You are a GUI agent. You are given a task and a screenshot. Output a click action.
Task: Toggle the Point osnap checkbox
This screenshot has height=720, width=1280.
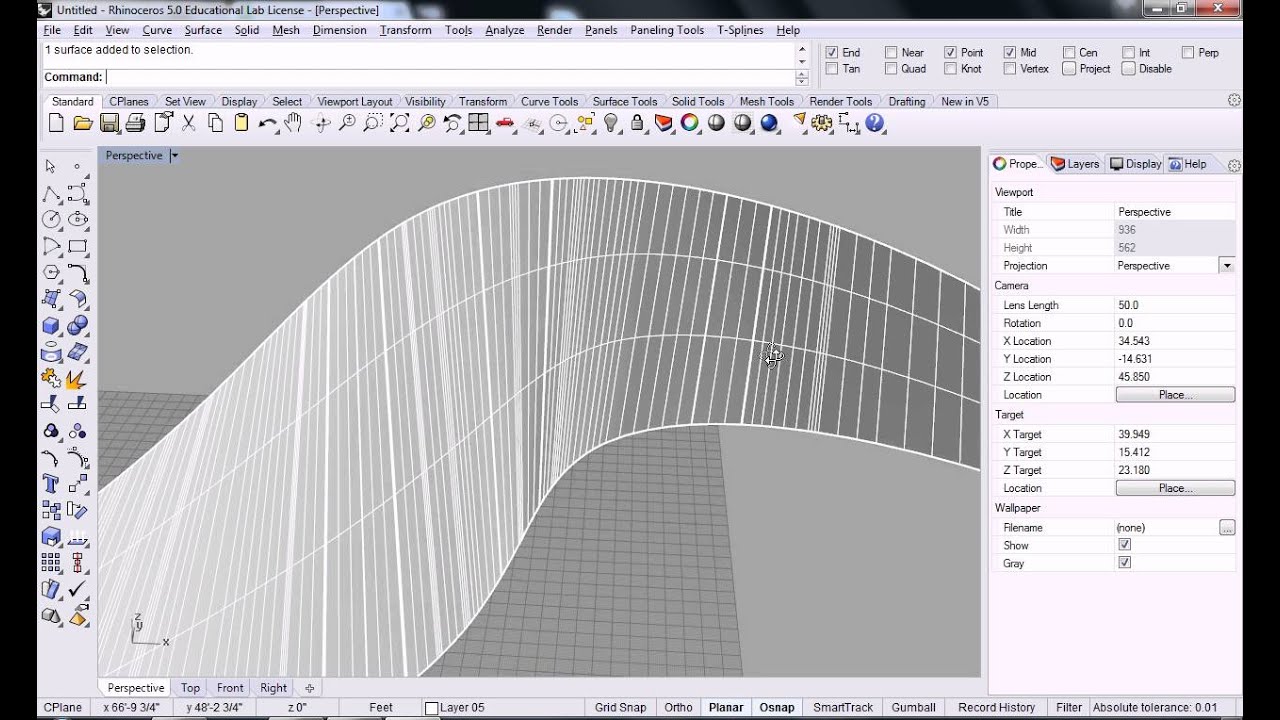[x=950, y=52]
